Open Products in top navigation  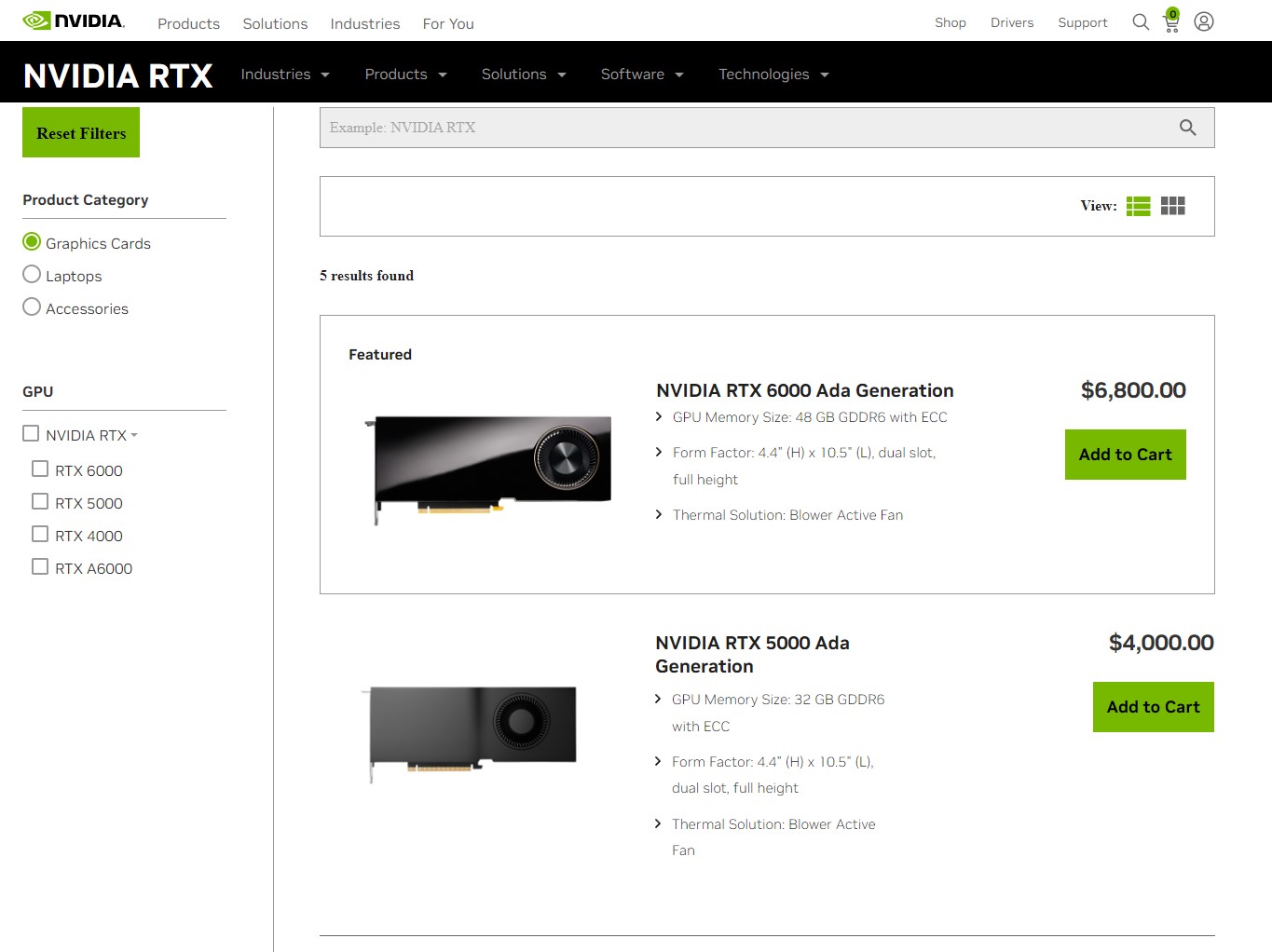point(189,23)
